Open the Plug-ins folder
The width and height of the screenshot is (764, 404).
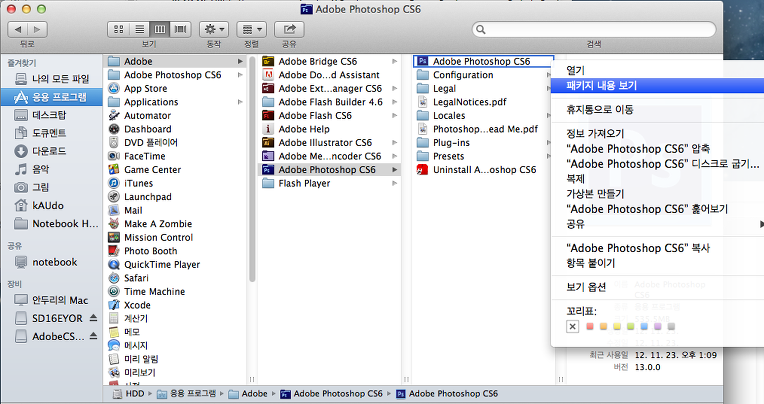(x=450, y=143)
